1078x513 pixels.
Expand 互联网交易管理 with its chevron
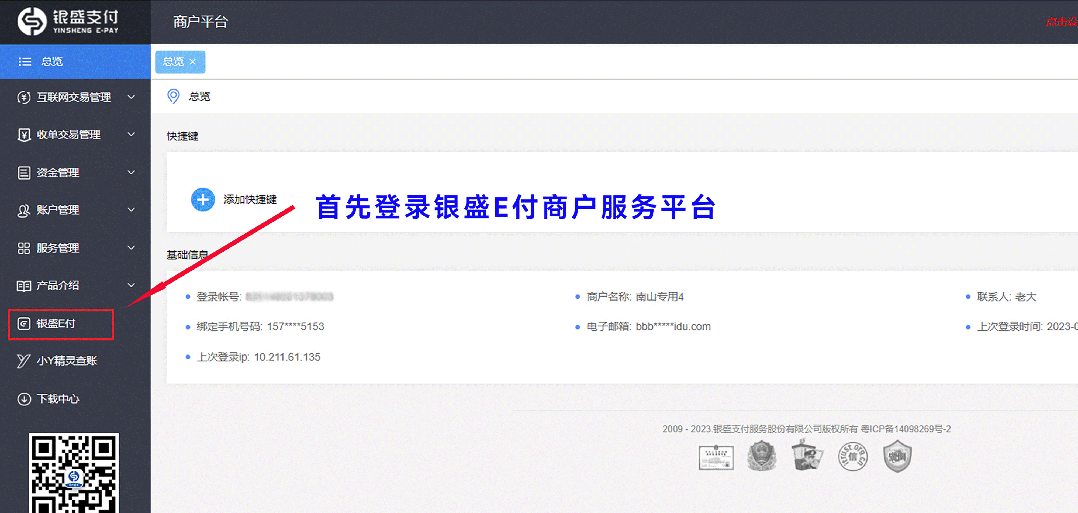point(131,98)
